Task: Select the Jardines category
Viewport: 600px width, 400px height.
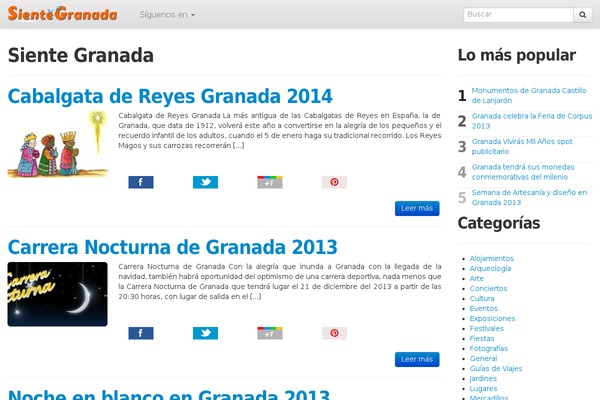Action: (483, 378)
